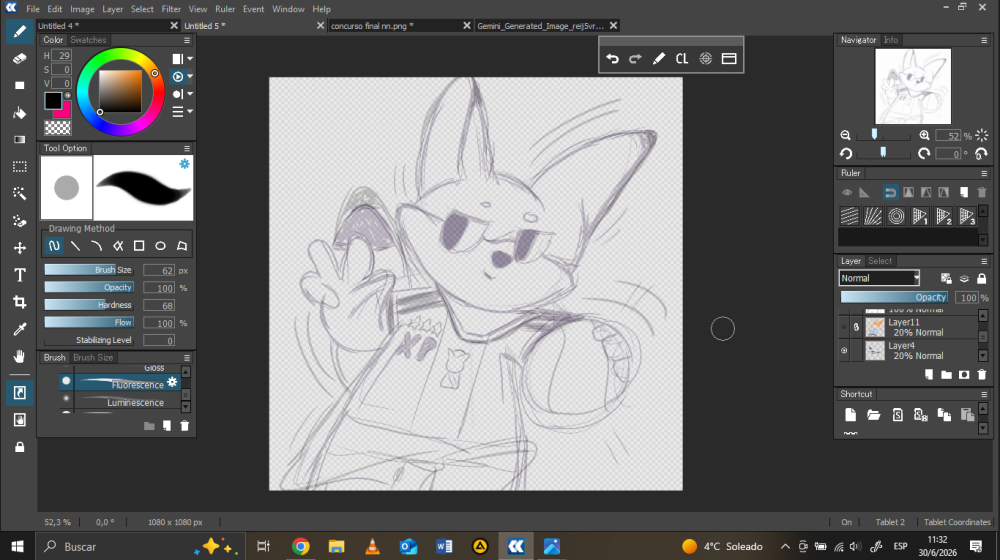Image resolution: width=1000 pixels, height=560 pixels.
Task: Click the foreground black color swatch
Action: coord(53,100)
